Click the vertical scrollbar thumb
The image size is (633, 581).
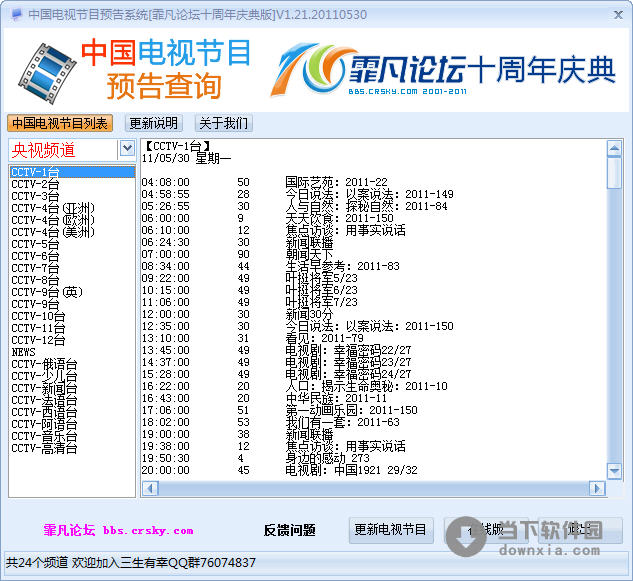(614, 173)
